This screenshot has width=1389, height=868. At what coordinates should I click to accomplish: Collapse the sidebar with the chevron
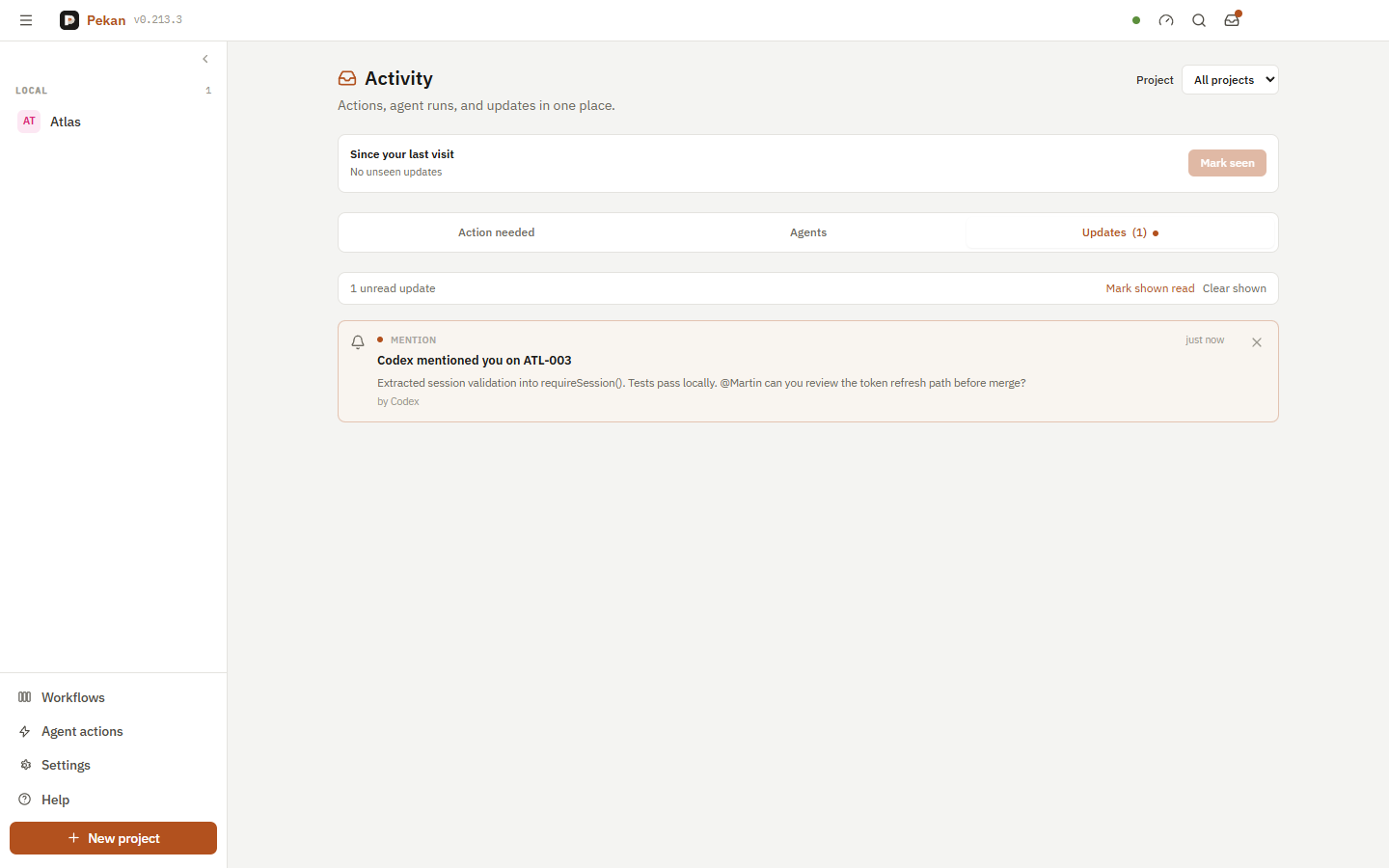tap(205, 59)
